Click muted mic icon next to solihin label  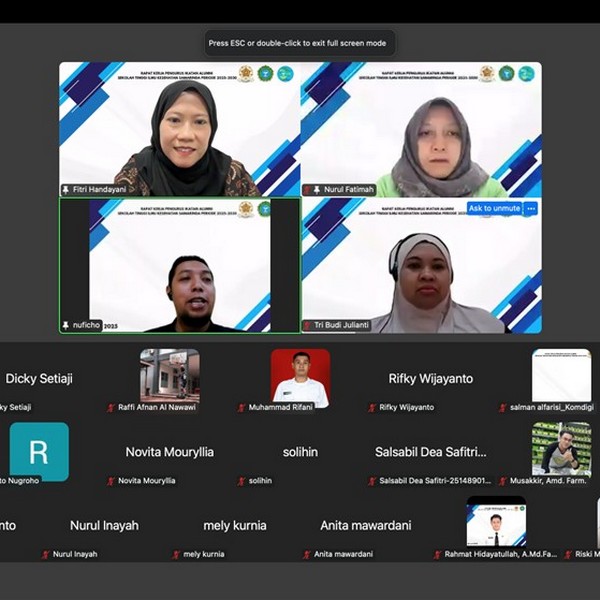pos(241,481)
